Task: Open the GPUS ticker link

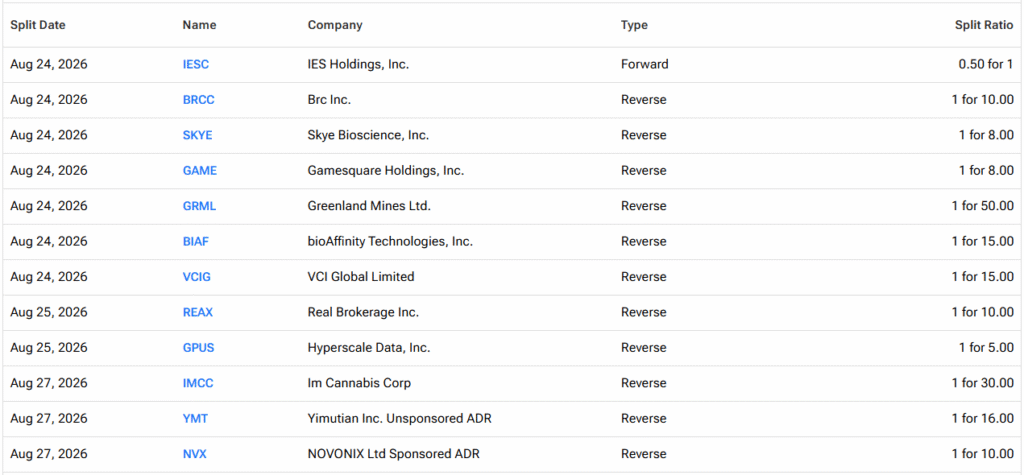Action: 199,348
